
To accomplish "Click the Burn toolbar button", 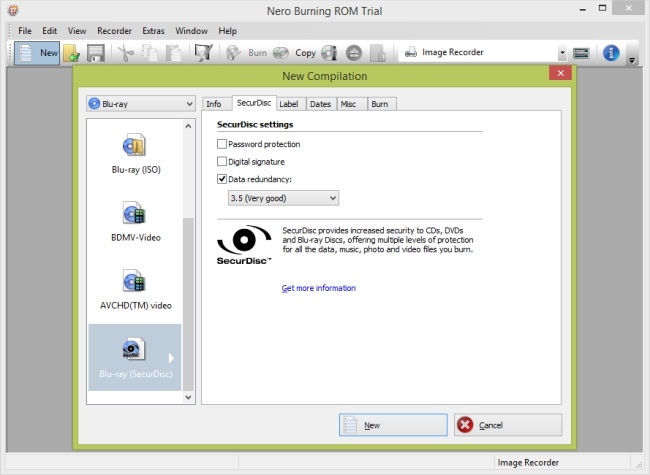I will tap(247, 53).
